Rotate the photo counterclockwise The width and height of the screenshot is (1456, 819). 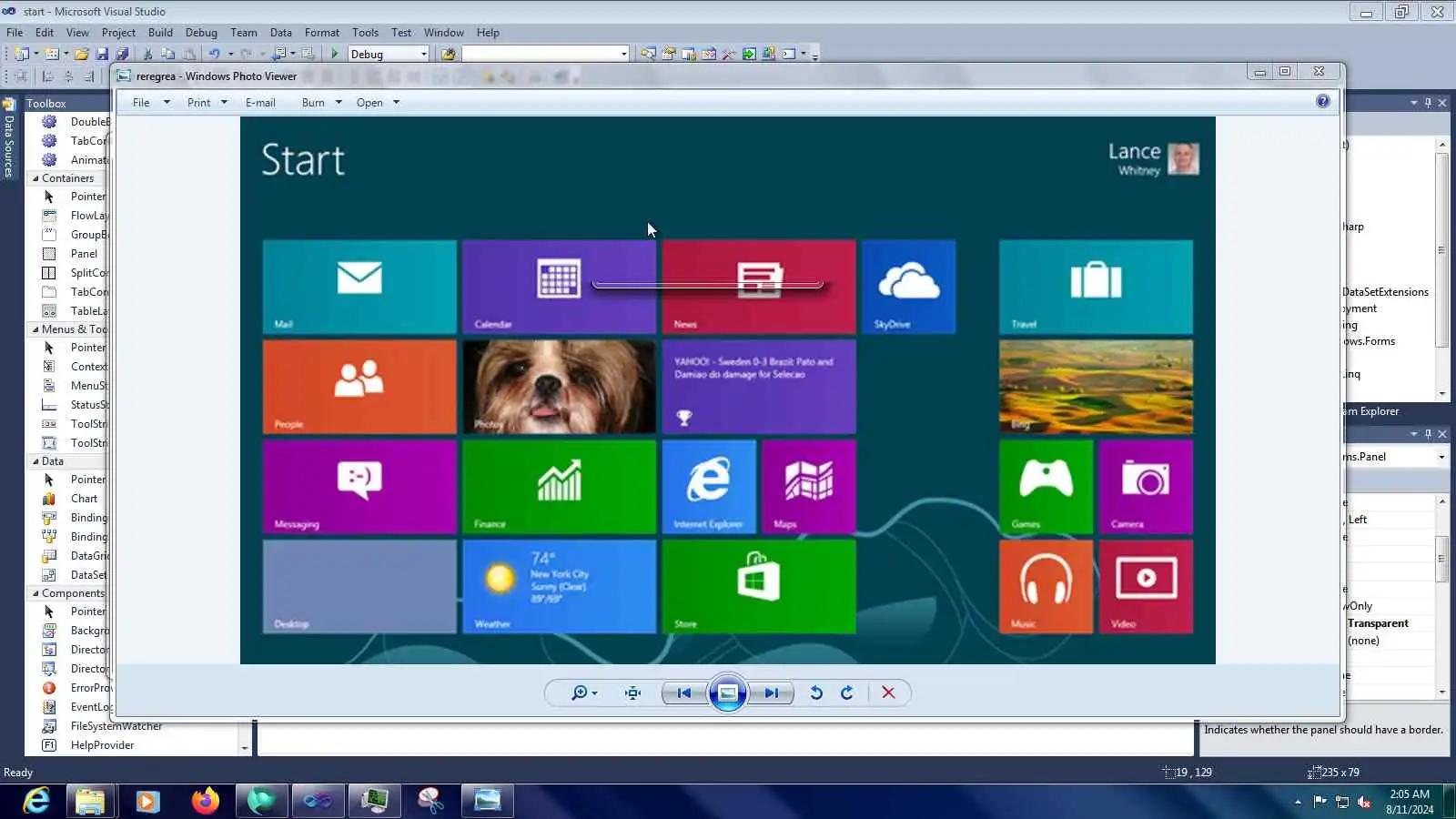pyautogui.click(x=816, y=693)
